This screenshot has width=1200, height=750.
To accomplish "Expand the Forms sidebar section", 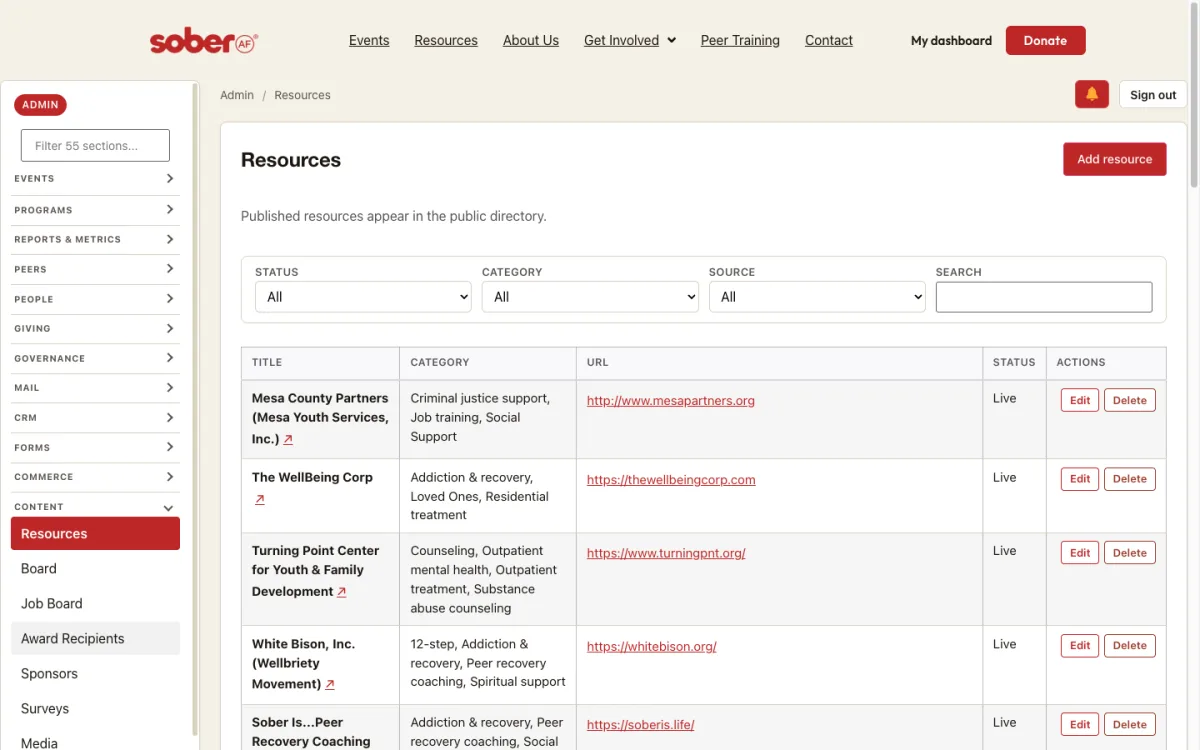I will [x=95, y=447].
